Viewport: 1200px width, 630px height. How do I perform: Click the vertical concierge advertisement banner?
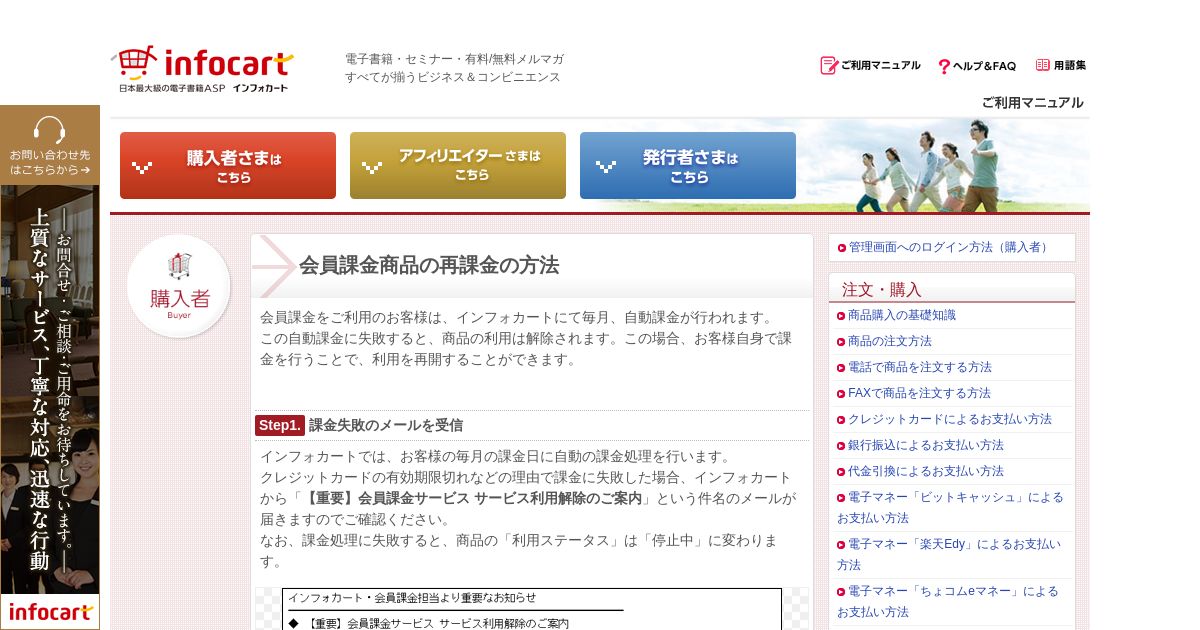click(x=50, y=390)
